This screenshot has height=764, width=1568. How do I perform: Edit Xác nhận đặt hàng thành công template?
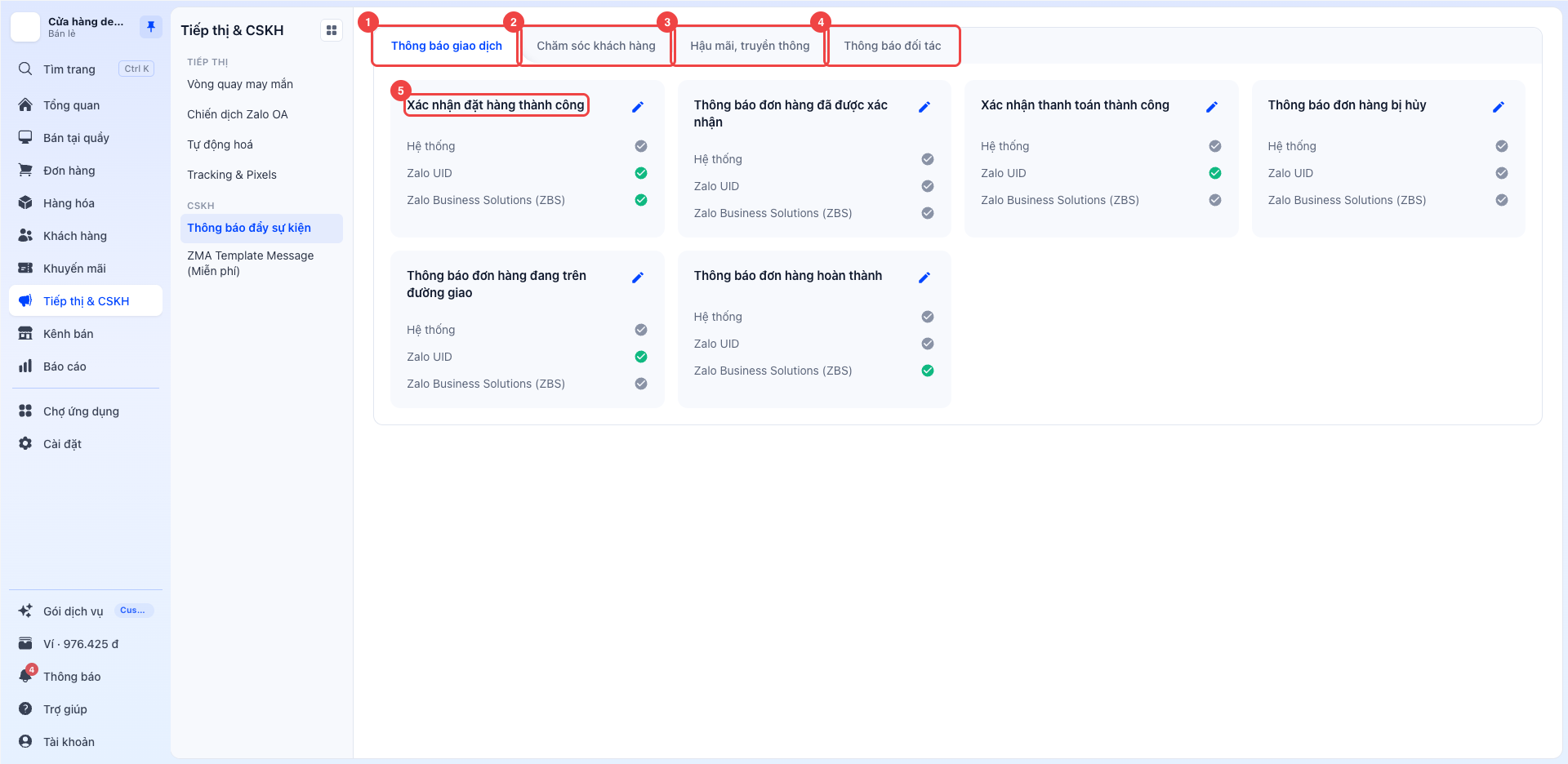click(x=638, y=107)
